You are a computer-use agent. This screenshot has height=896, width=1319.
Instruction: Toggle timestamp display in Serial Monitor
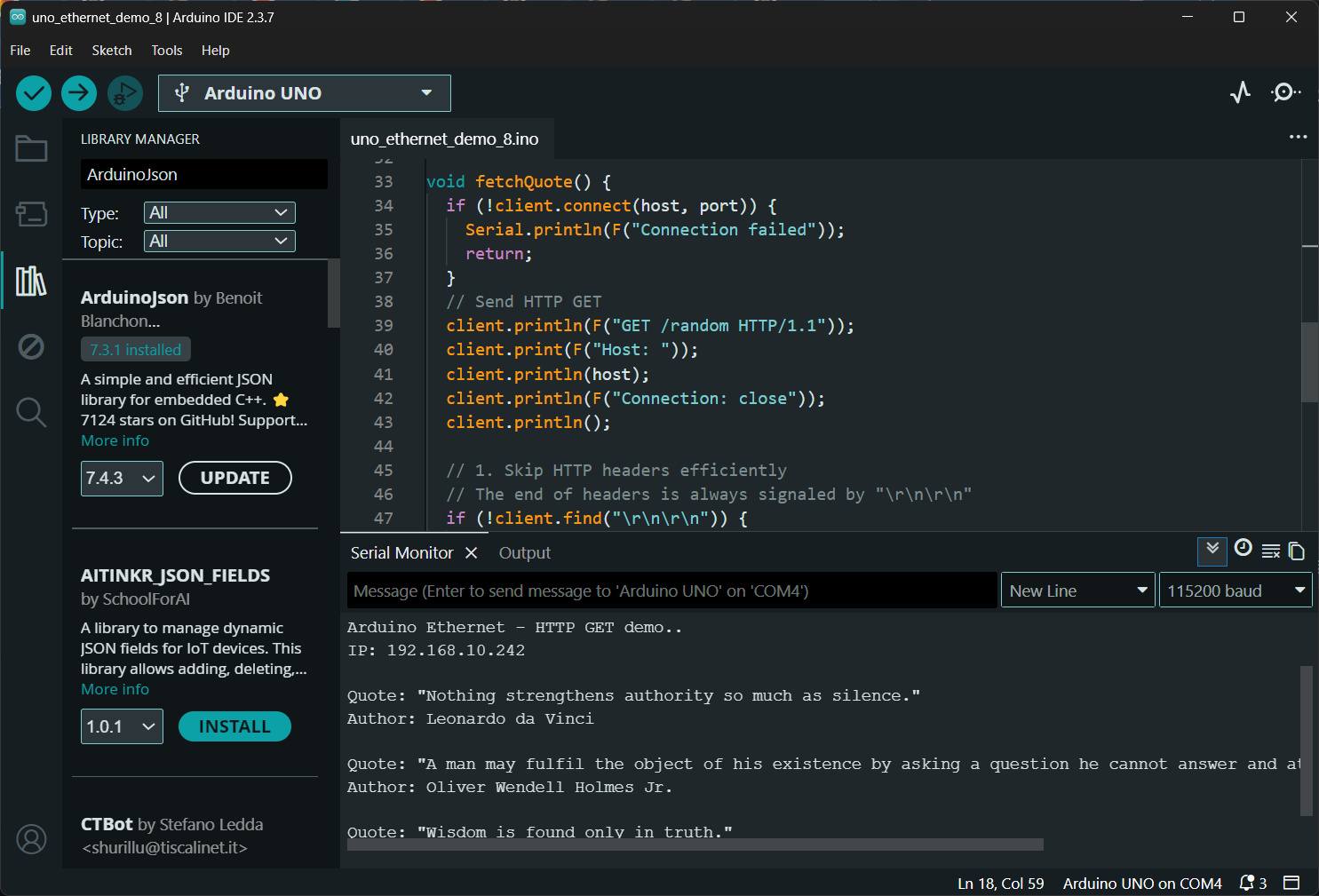click(x=1243, y=550)
